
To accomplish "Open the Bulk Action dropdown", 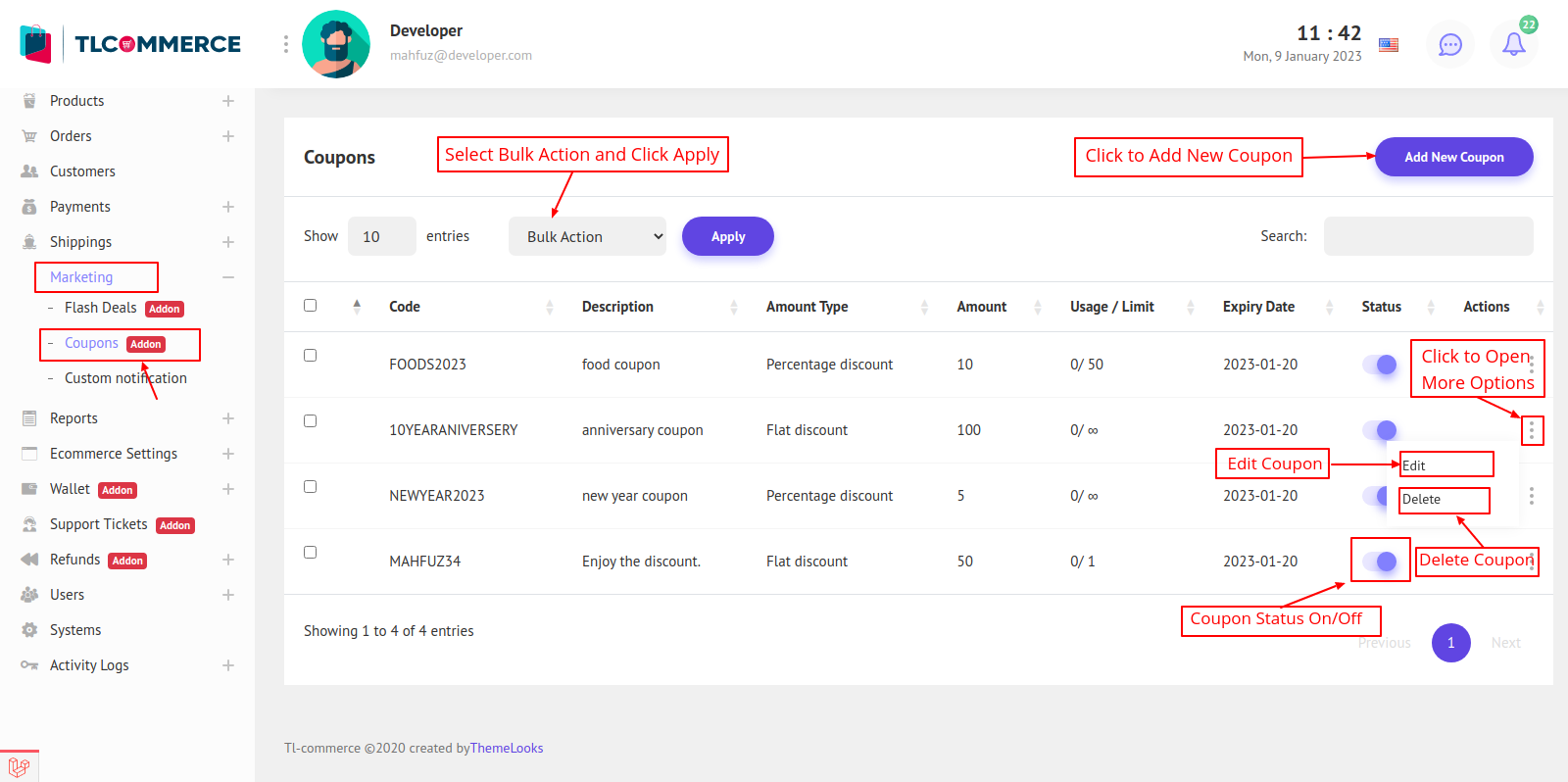I will click(587, 237).
